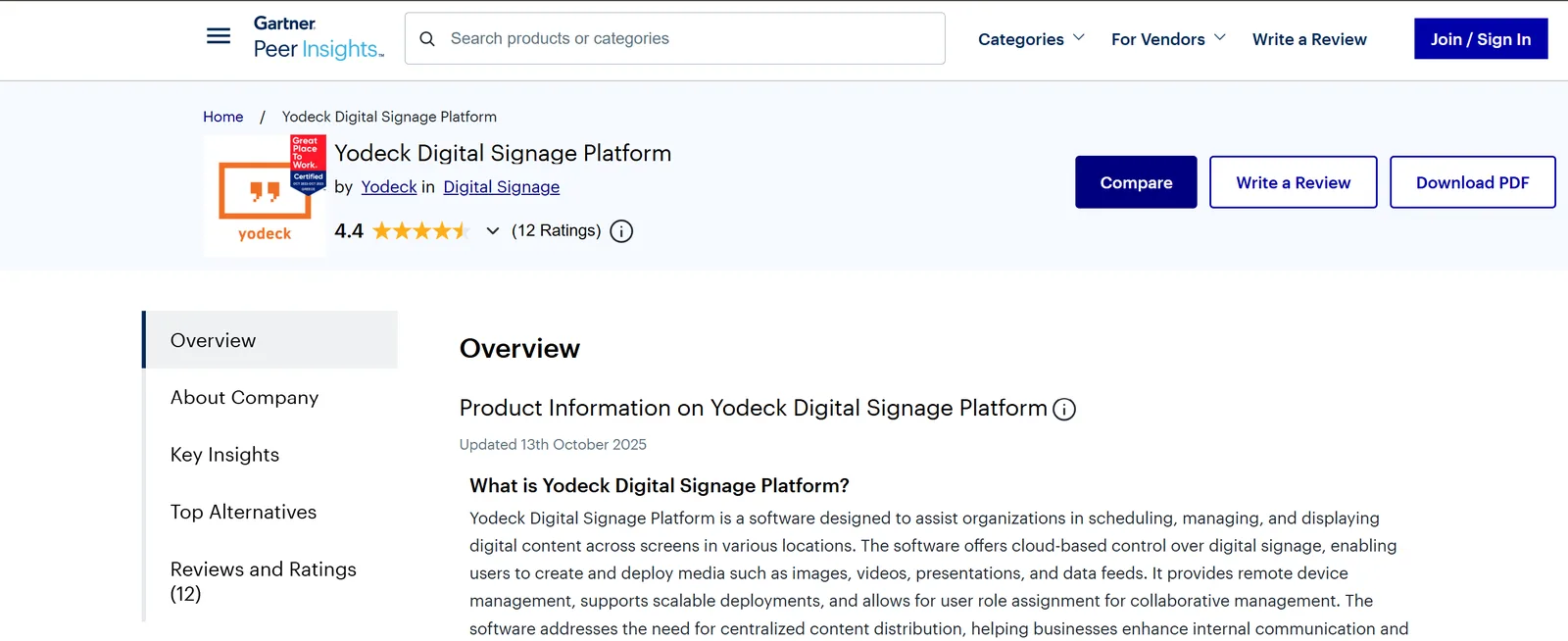Click the info icon next to 12 Ratings
Viewport: 1568px width, 641px height.
click(621, 231)
